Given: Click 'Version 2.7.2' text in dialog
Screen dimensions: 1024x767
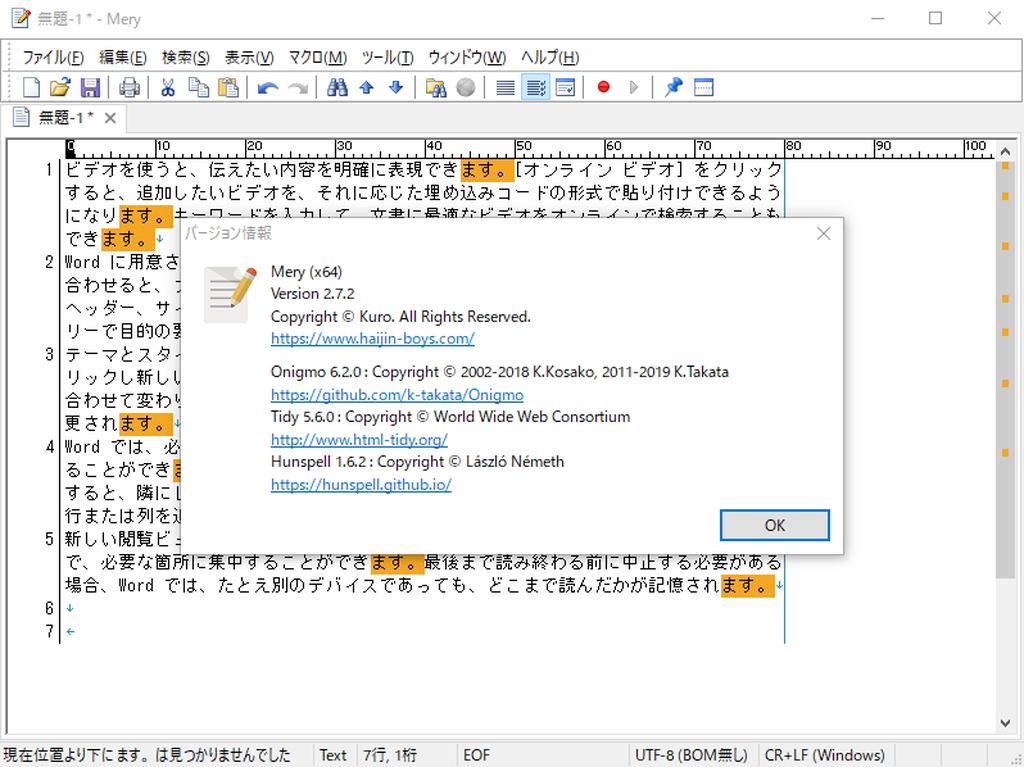Looking at the screenshot, I should [x=312, y=293].
